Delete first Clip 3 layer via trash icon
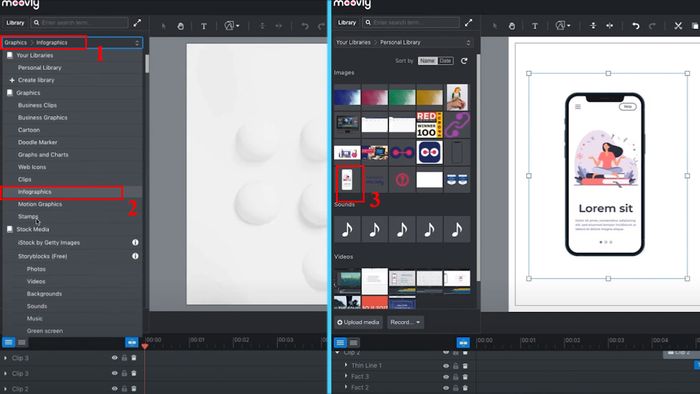This screenshot has height=394, width=700. click(x=133, y=358)
